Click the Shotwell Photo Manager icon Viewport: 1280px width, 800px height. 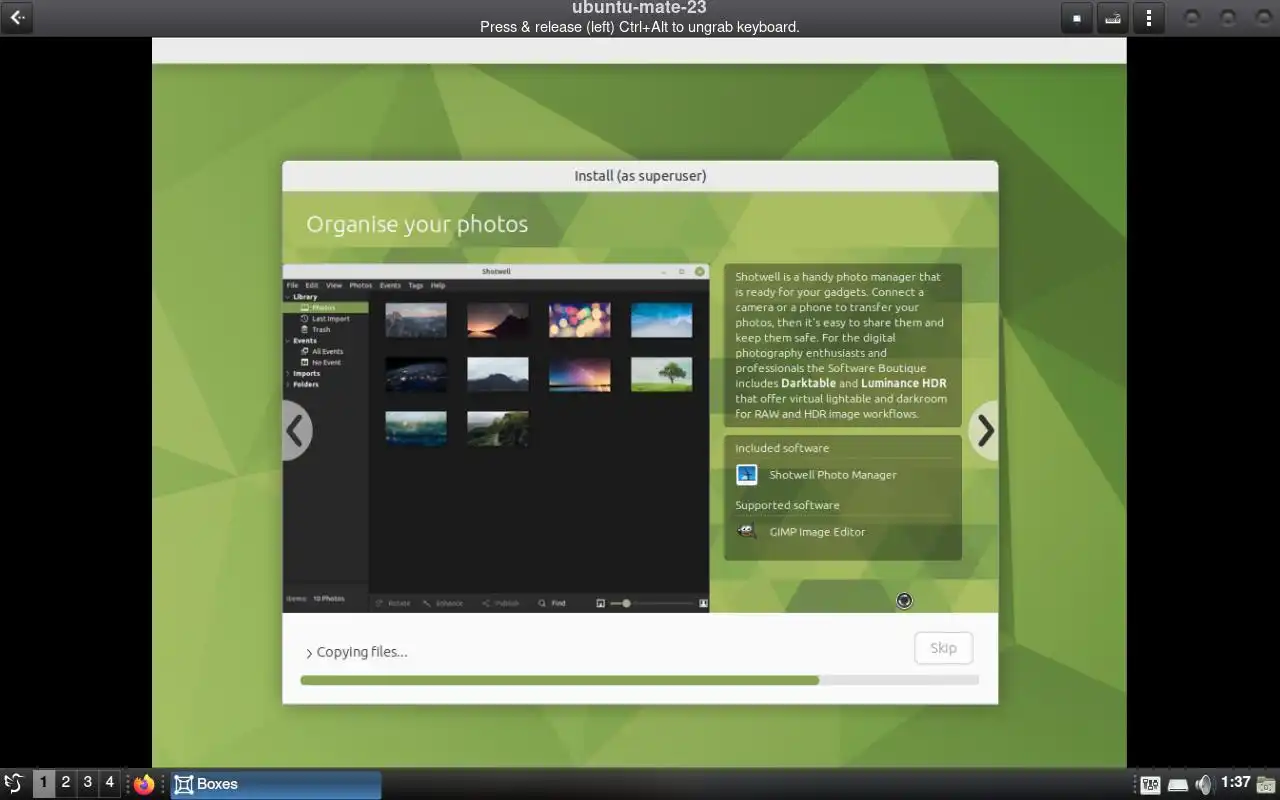pos(747,475)
